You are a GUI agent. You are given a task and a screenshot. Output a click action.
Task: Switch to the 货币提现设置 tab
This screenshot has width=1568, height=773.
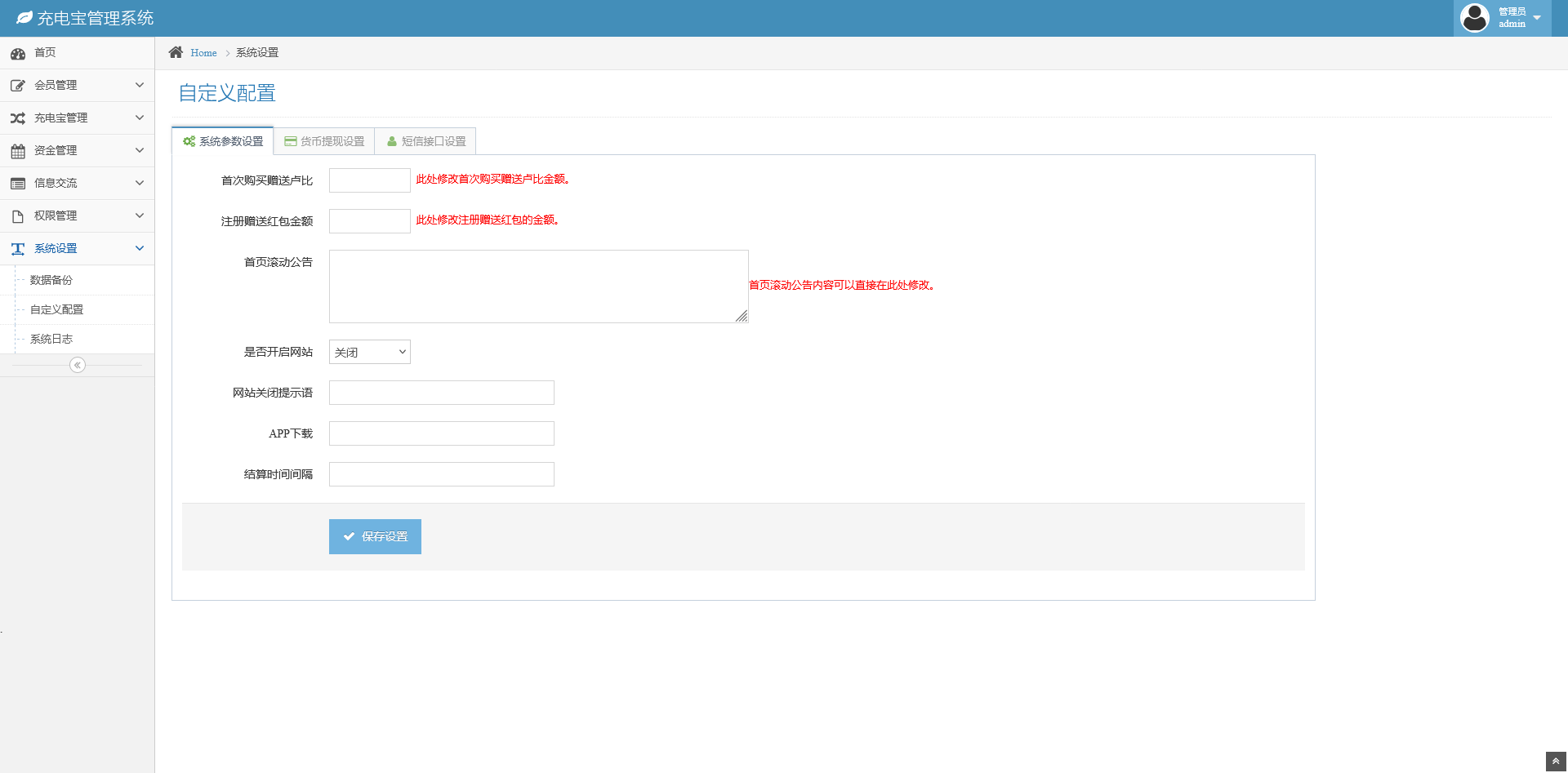pyautogui.click(x=324, y=141)
